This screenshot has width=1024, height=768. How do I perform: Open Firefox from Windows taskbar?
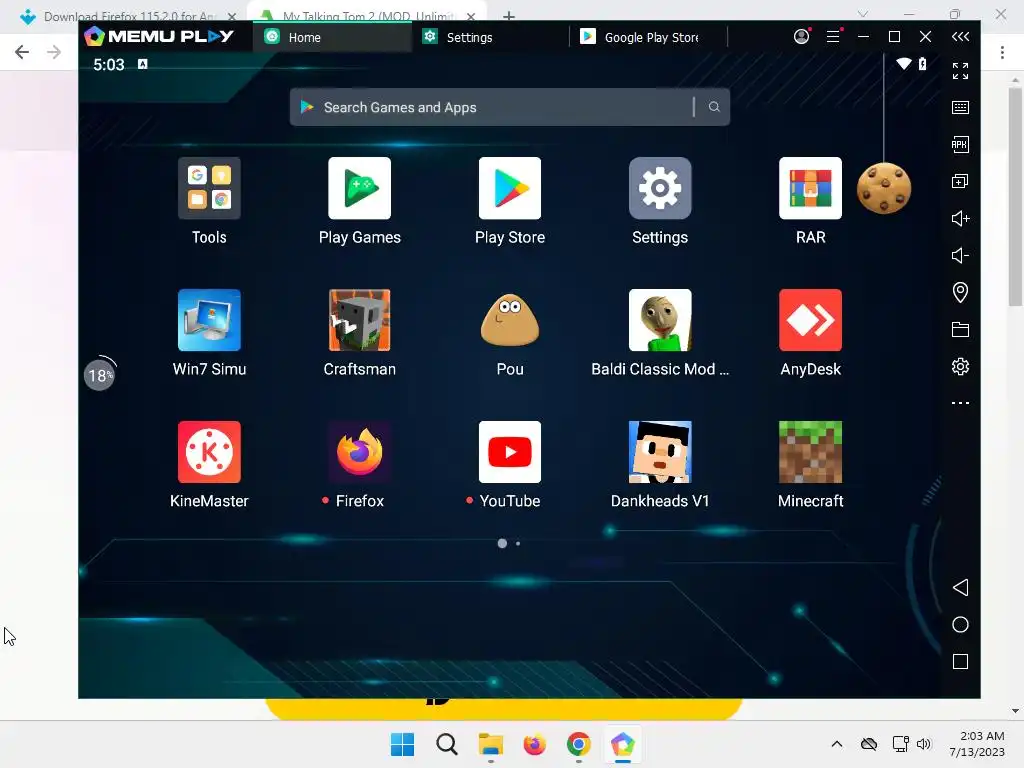(534, 744)
